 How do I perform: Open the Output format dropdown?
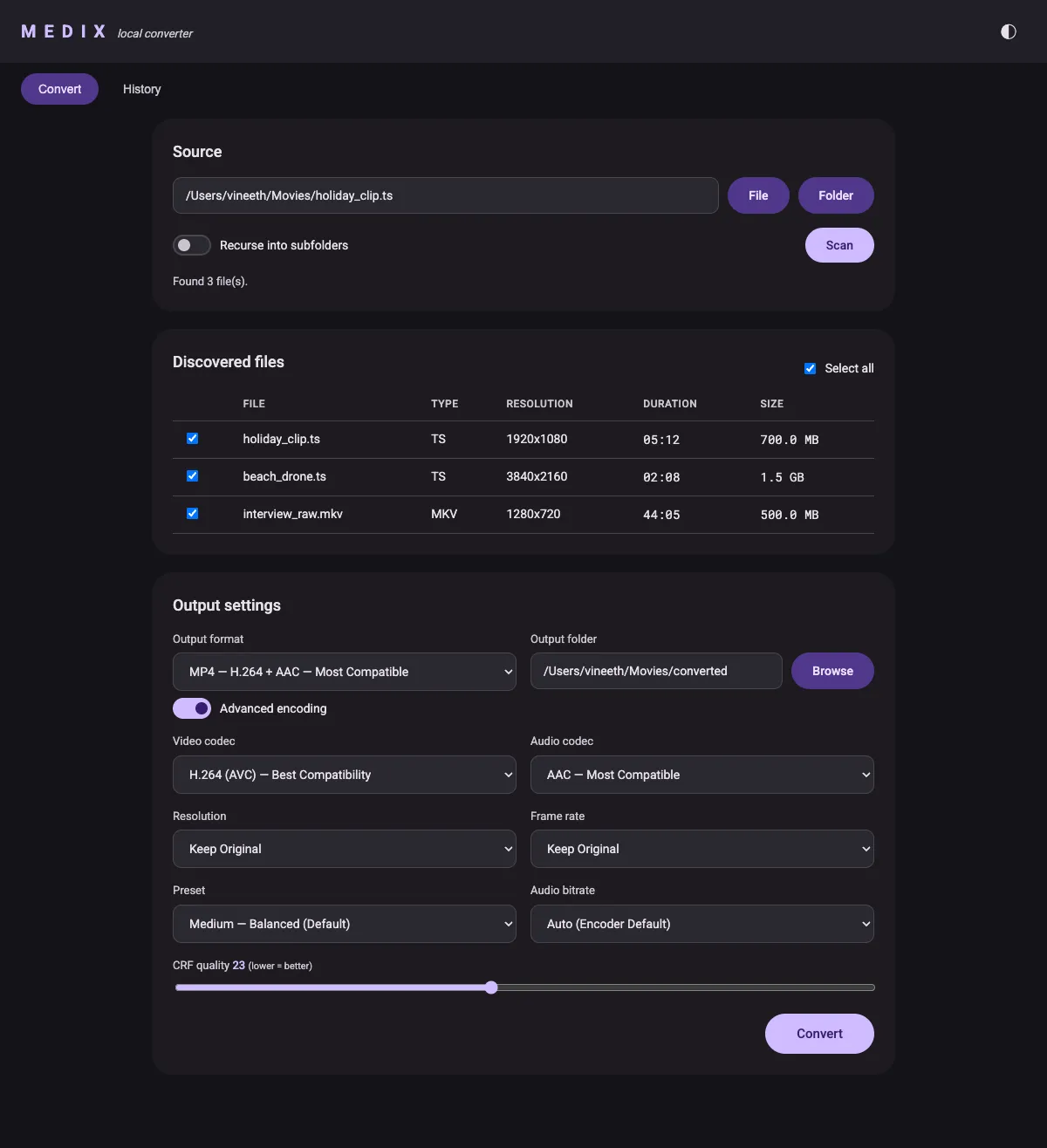tap(345, 672)
